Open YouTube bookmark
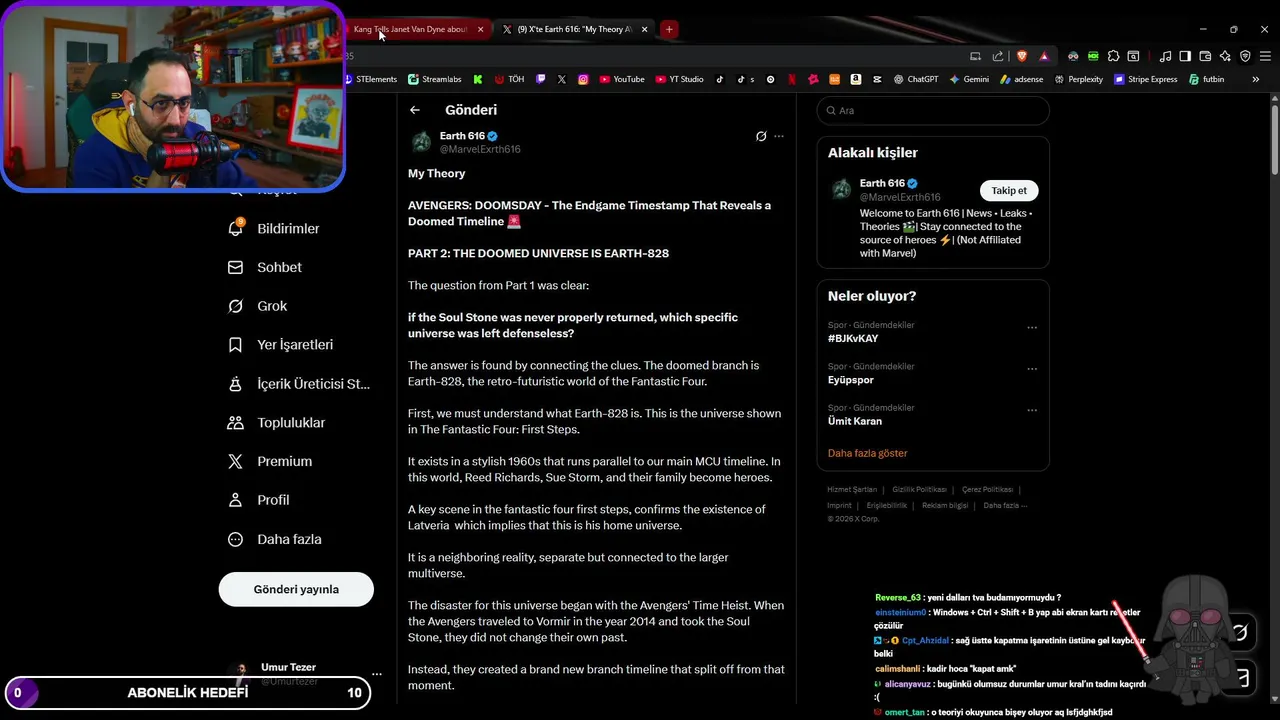Viewport: 1280px width, 720px height. 622,79
